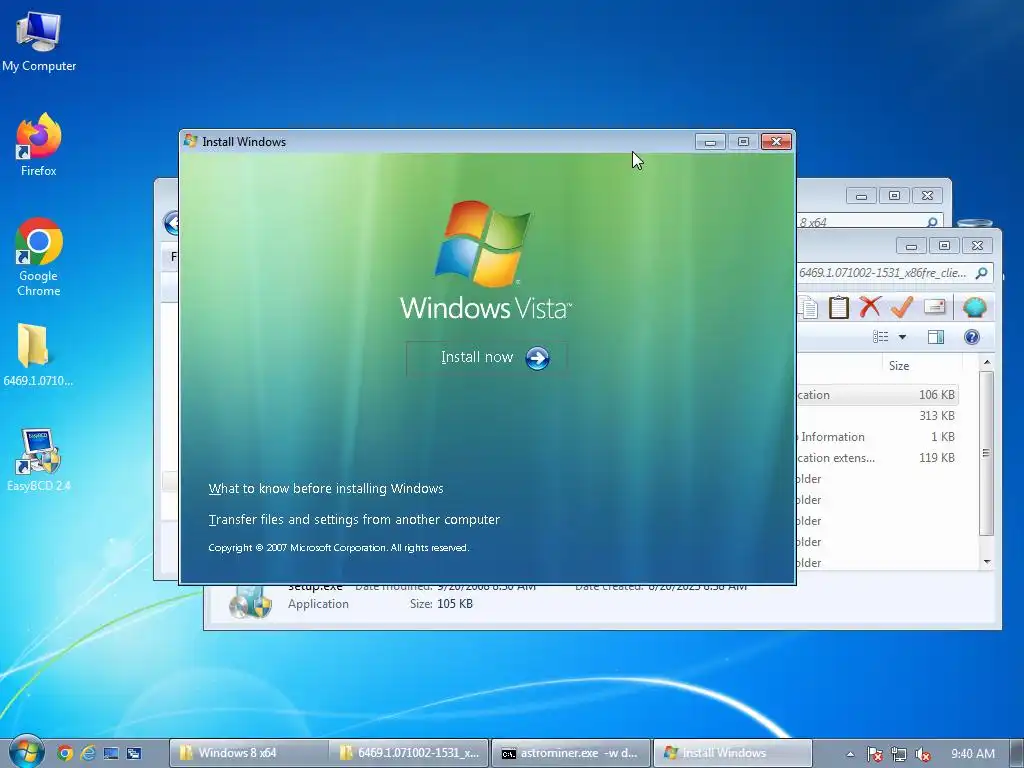The image size is (1024, 768).
Task: Minimize the Install Windows dialog
Action: tap(711, 142)
